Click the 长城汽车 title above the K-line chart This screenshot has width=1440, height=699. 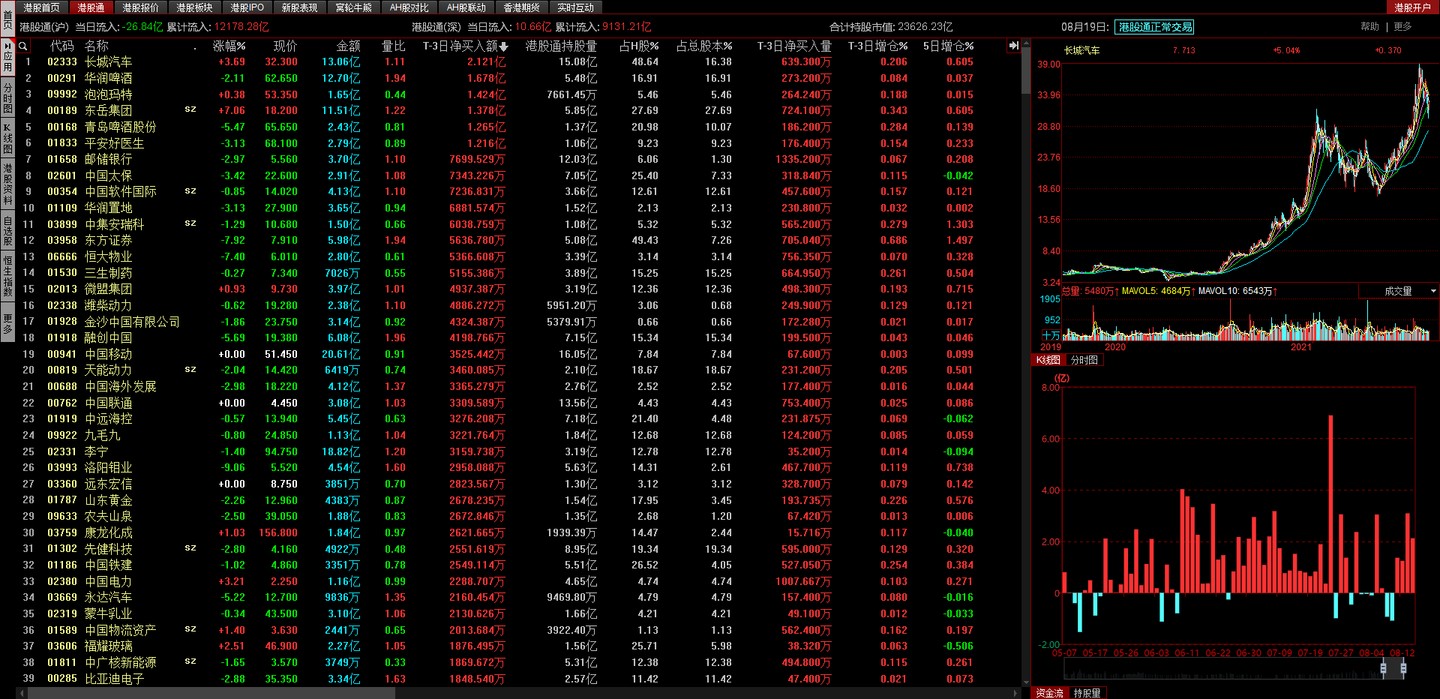pos(1081,49)
